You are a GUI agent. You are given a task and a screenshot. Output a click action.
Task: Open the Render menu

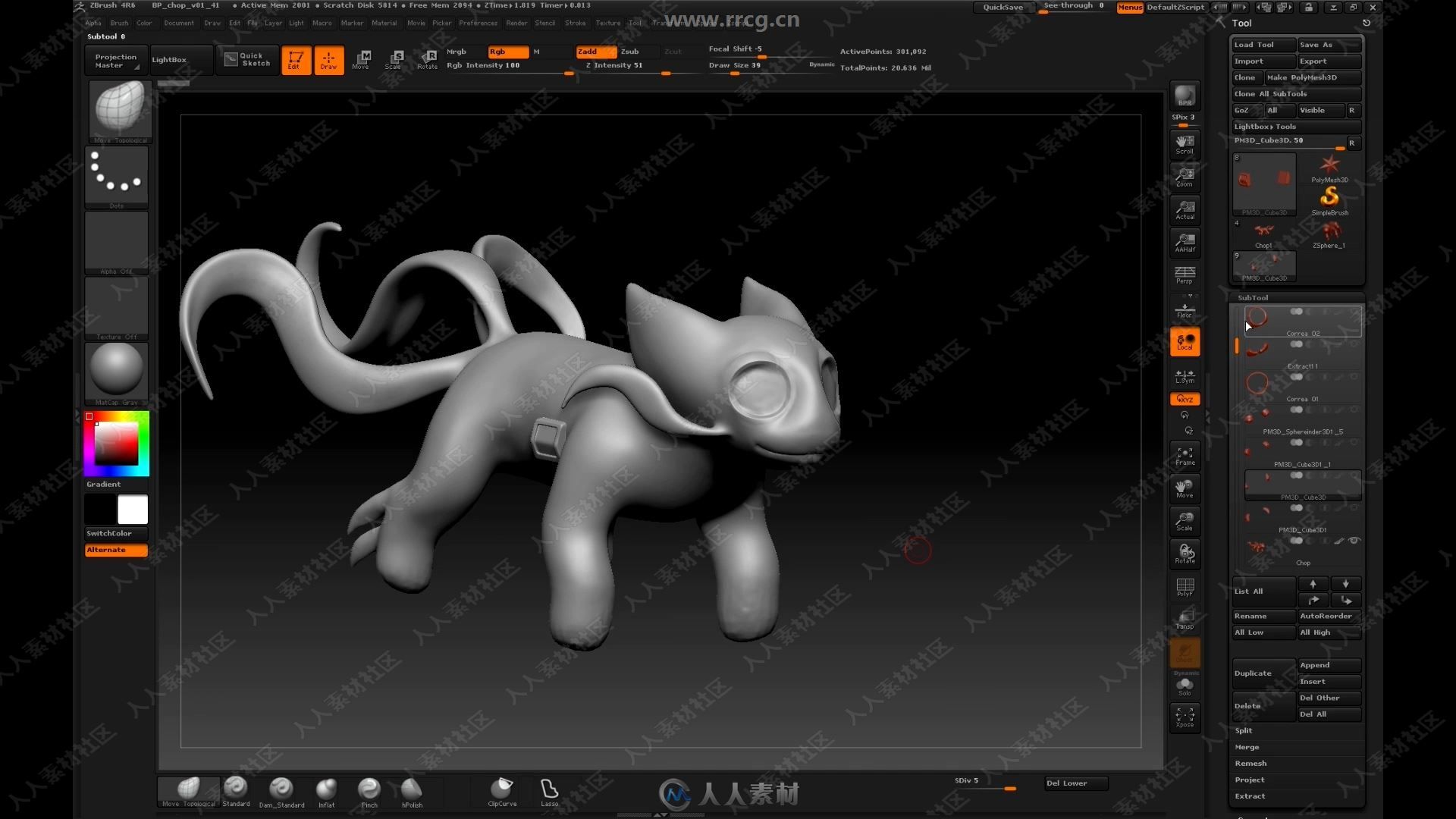click(x=516, y=23)
